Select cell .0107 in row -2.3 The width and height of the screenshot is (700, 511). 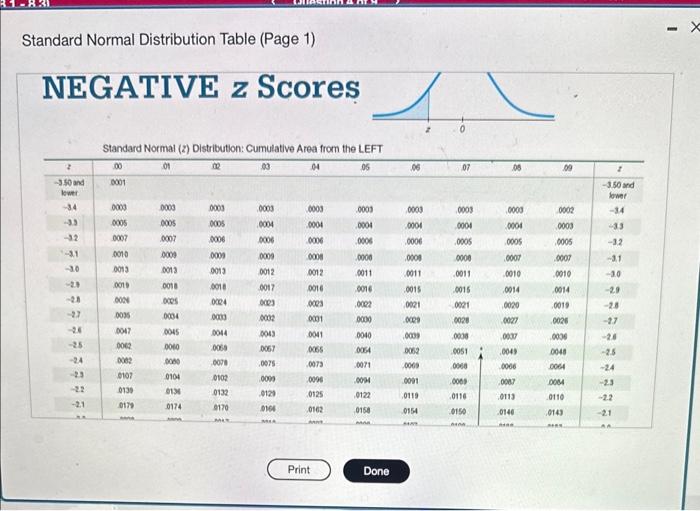[x=125, y=376]
